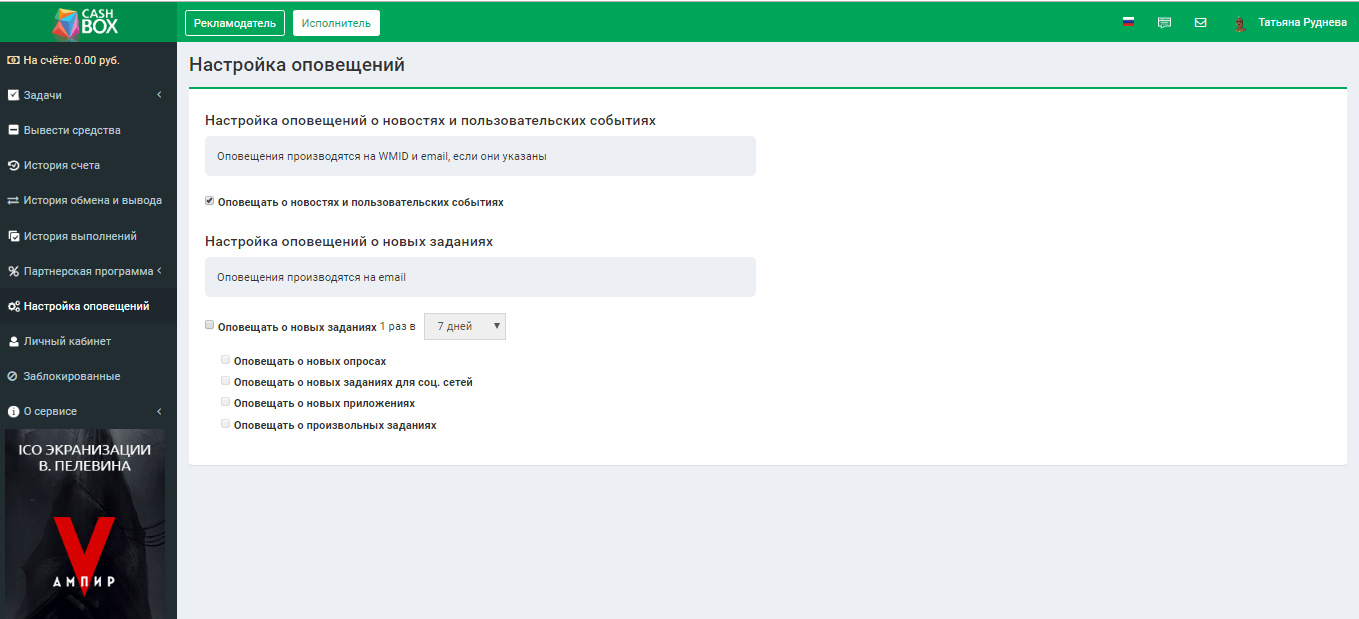The width and height of the screenshot is (1359, 619).
Task: Click the notifications chat icon in header
Action: click(1164, 21)
